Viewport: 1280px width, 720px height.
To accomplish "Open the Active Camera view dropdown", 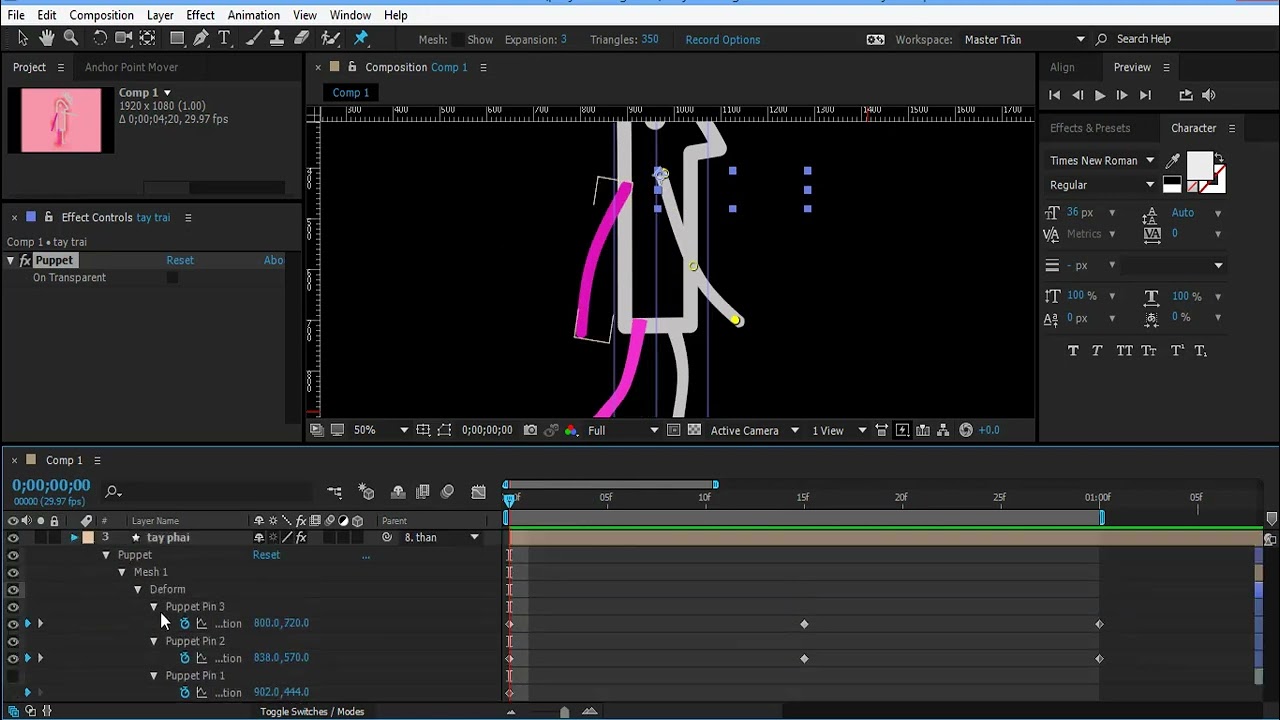I will tap(755, 431).
